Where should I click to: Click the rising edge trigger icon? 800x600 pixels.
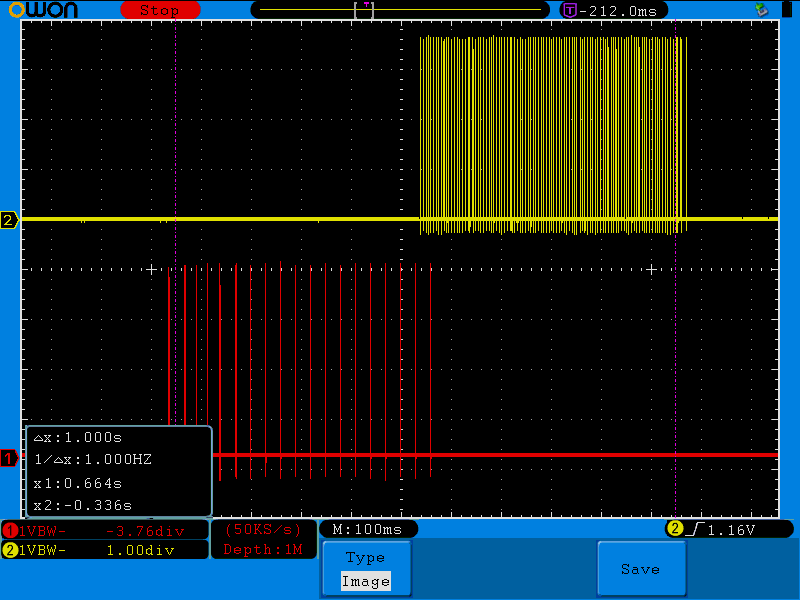tap(695, 530)
